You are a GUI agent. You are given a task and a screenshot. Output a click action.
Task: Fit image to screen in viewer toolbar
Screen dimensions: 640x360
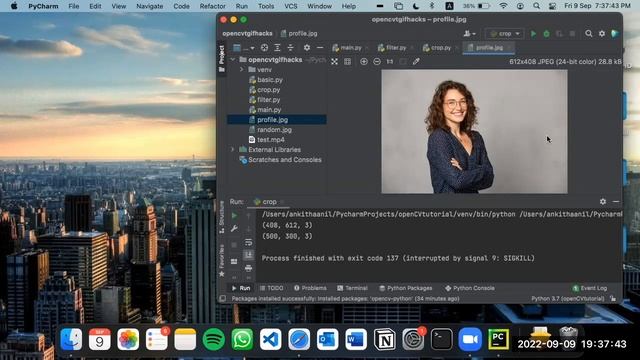334,62
